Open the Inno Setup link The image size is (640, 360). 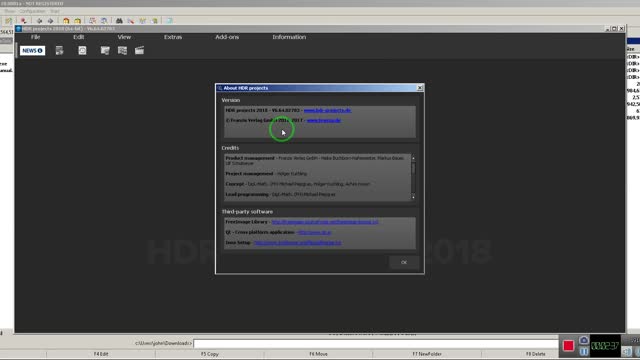297,242
